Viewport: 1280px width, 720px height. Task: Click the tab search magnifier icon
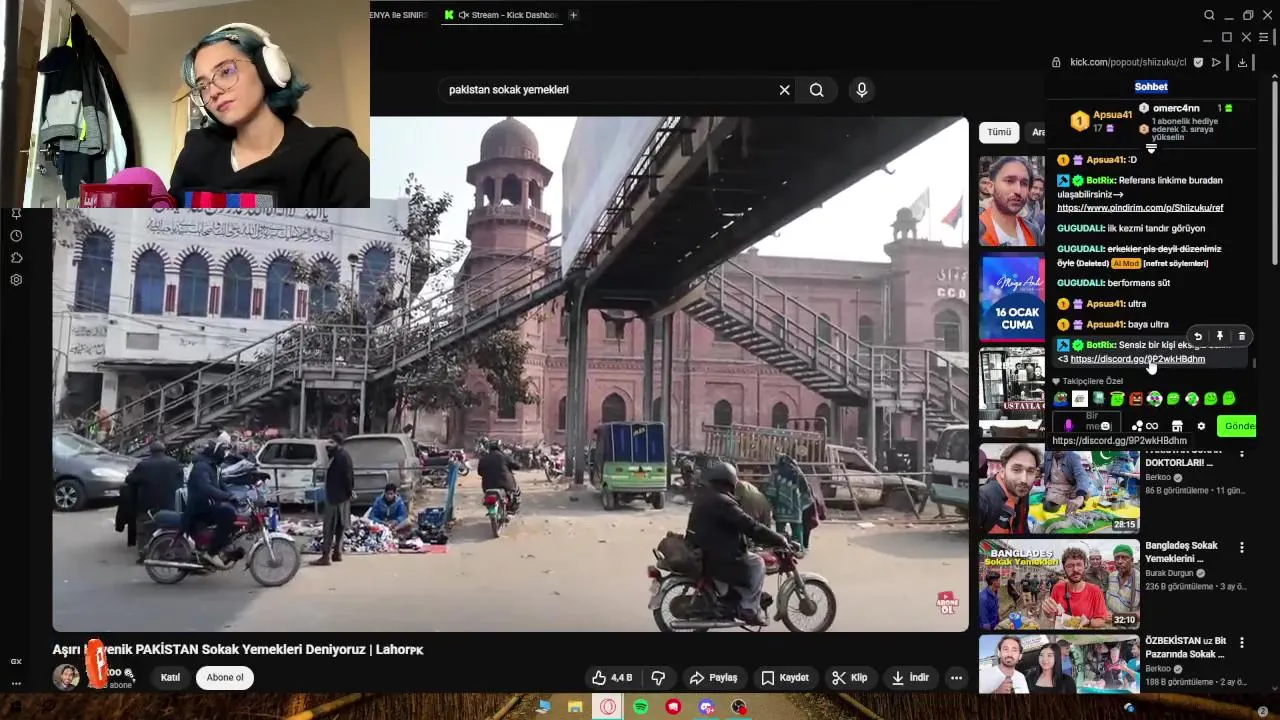[1209, 15]
